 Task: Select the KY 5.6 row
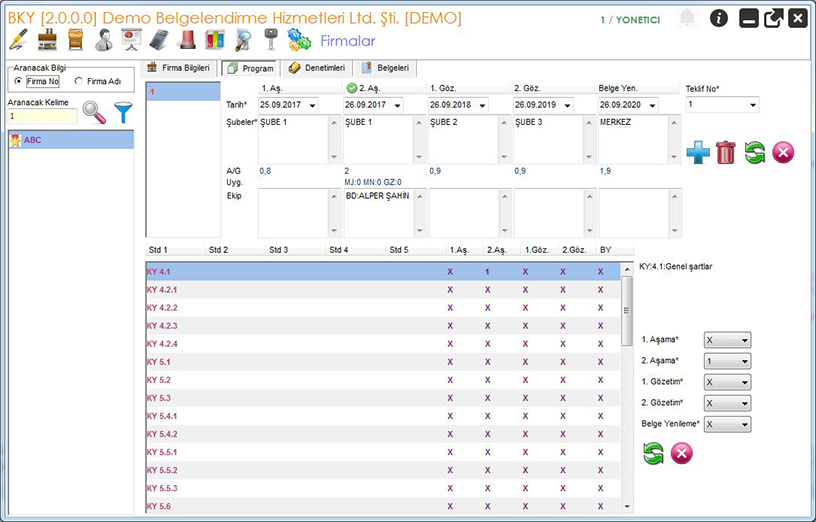point(383,506)
